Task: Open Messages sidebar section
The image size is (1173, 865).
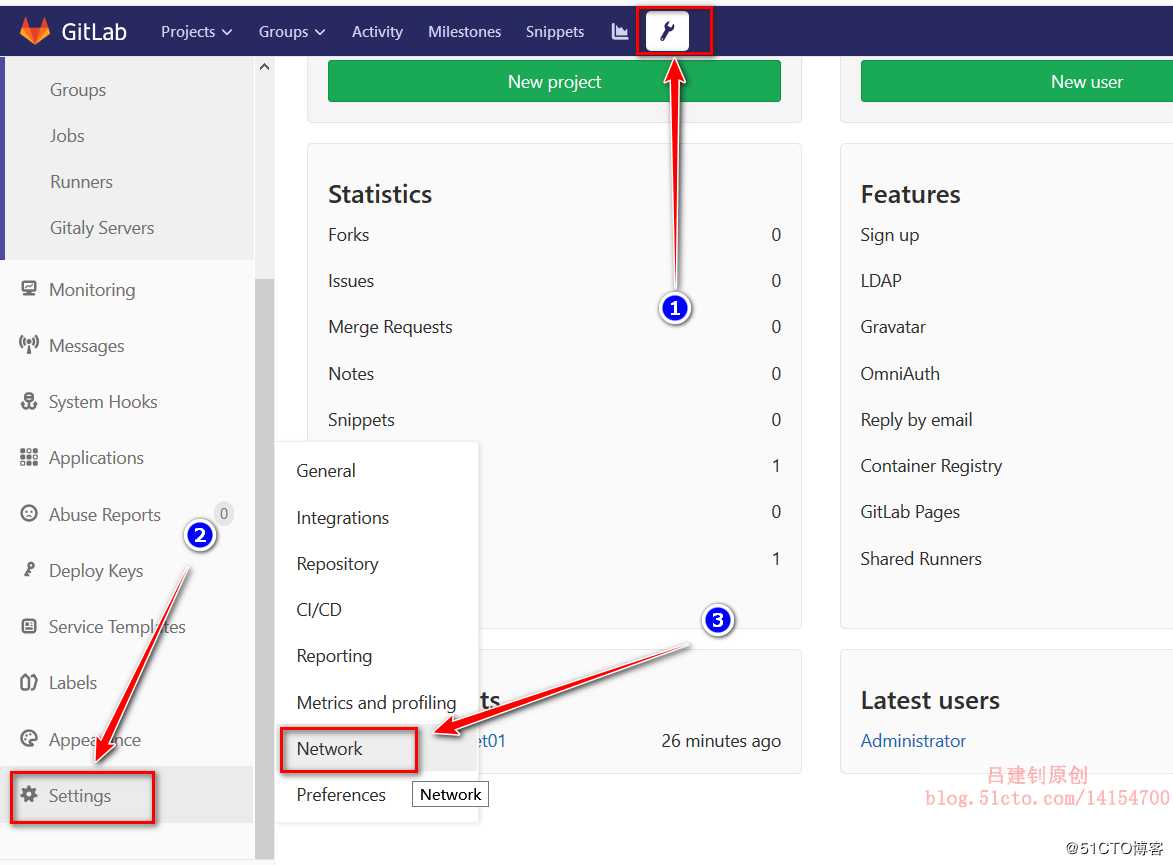Action: 87,346
